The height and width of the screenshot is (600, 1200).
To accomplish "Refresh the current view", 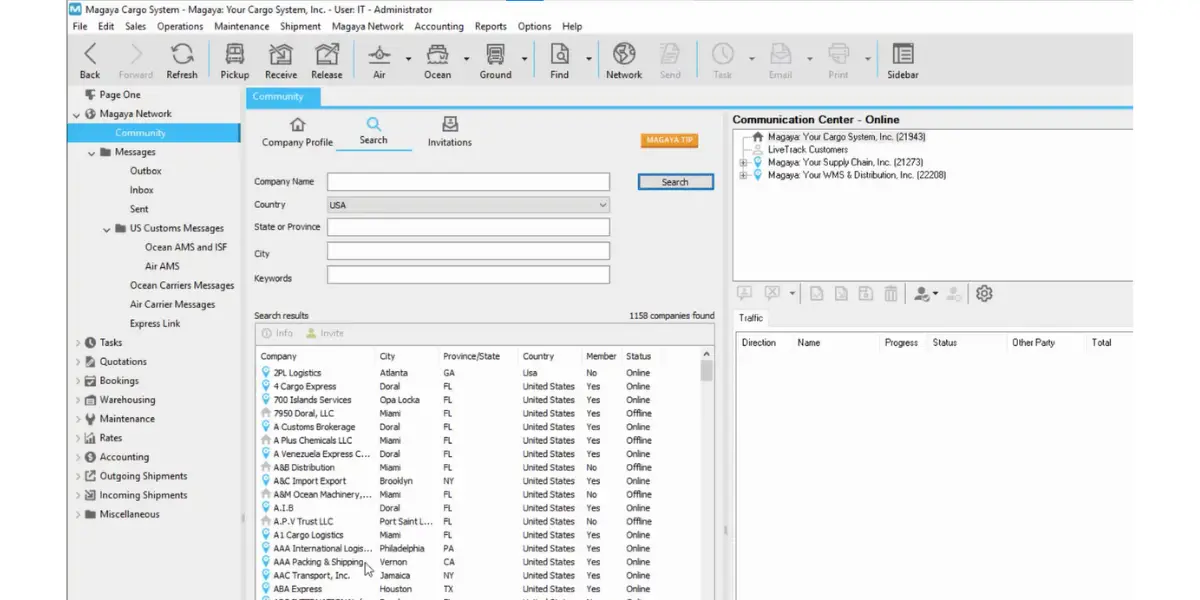I will [182, 60].
